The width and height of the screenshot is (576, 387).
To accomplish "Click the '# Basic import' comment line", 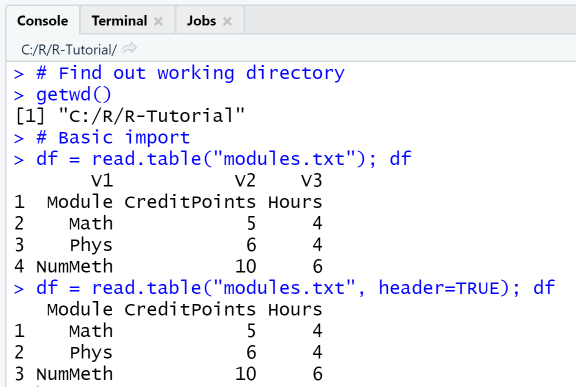I will pos(113,138).
